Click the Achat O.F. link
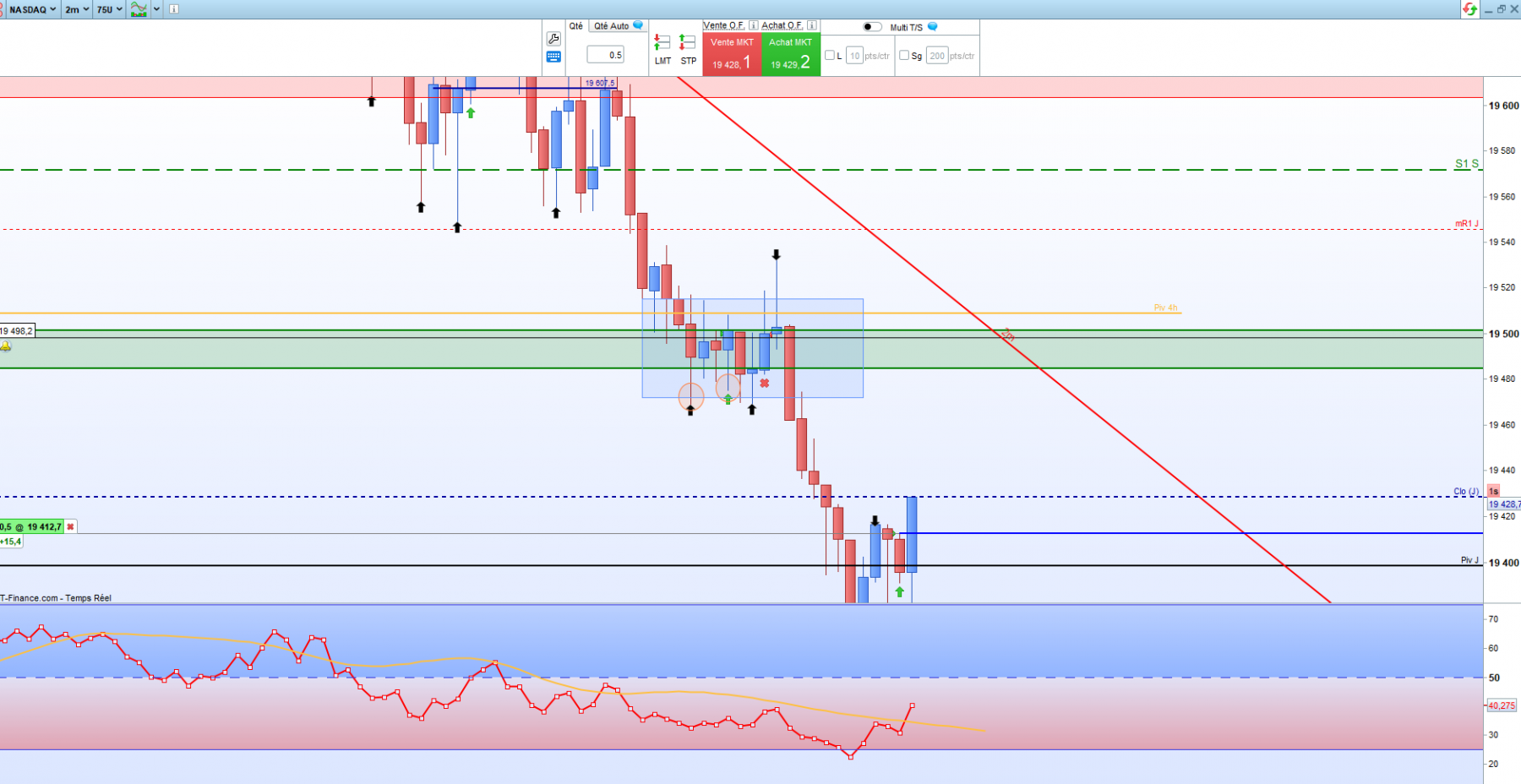Image resolution: width=1521 pixels, height=784 pixels. tap(782, 25)
